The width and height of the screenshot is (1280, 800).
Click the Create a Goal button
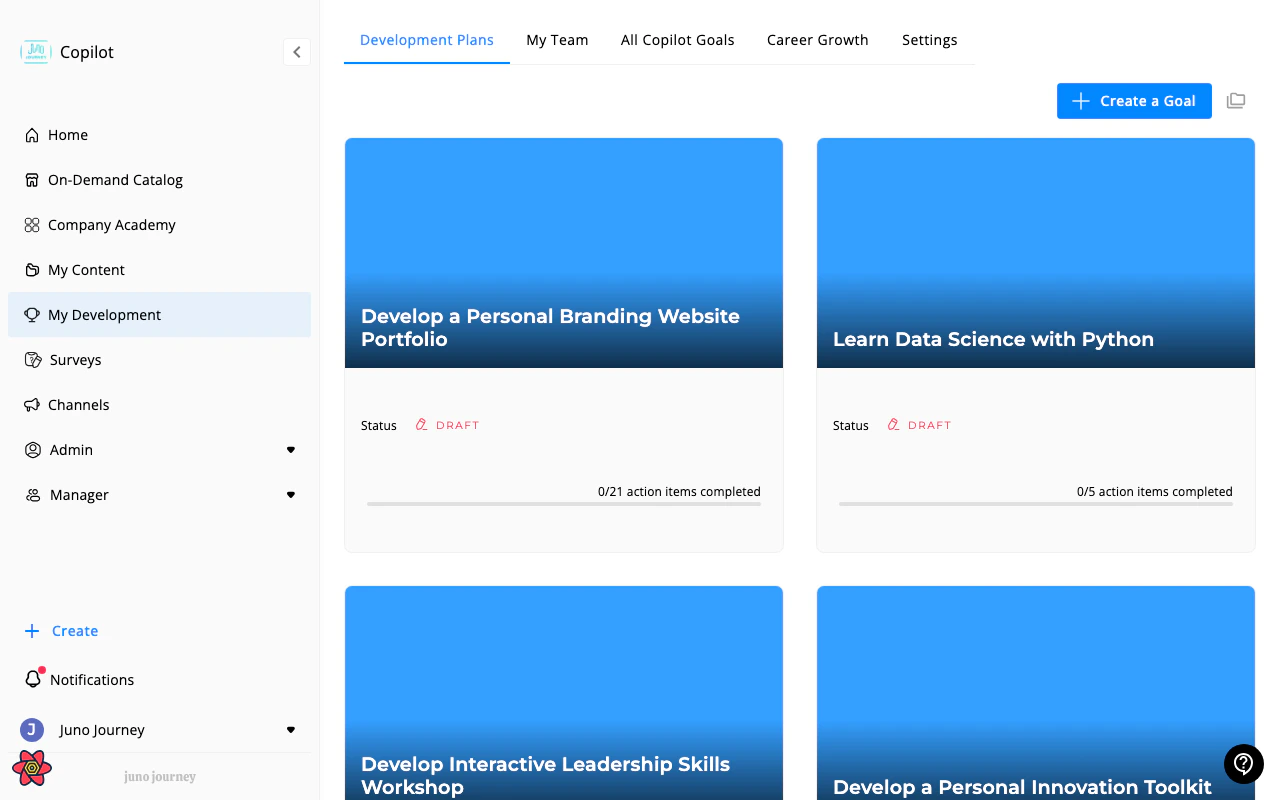point(1134,101)
